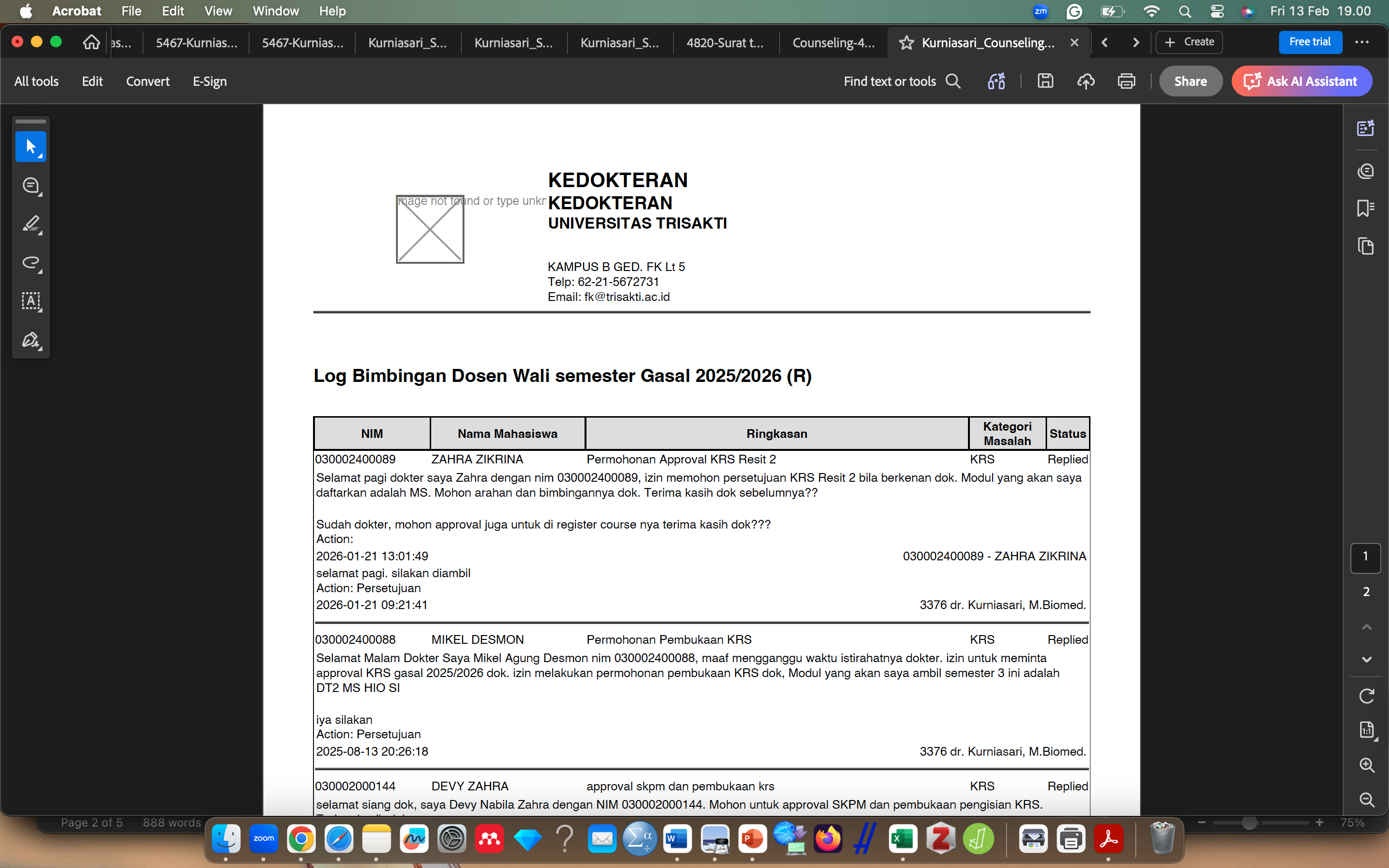Image resolution: width=1389 pixels, height=868 pixels.
Task: Choose the Add Comment tool
Action: coord(30,186)
